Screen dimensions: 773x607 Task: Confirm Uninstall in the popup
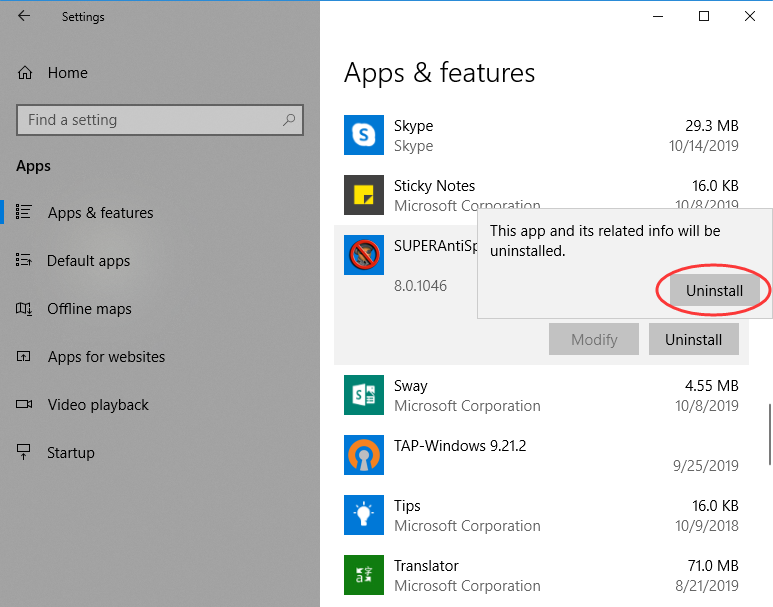pos(714,290)
